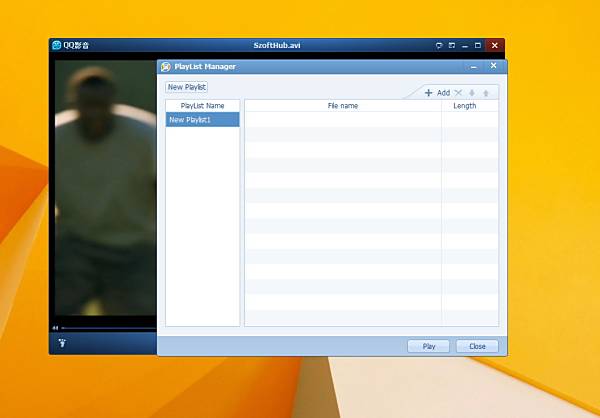This screenshot has height=418, width=600.
Task: Minimize the QQ Player main window
Action: [465, 46]
